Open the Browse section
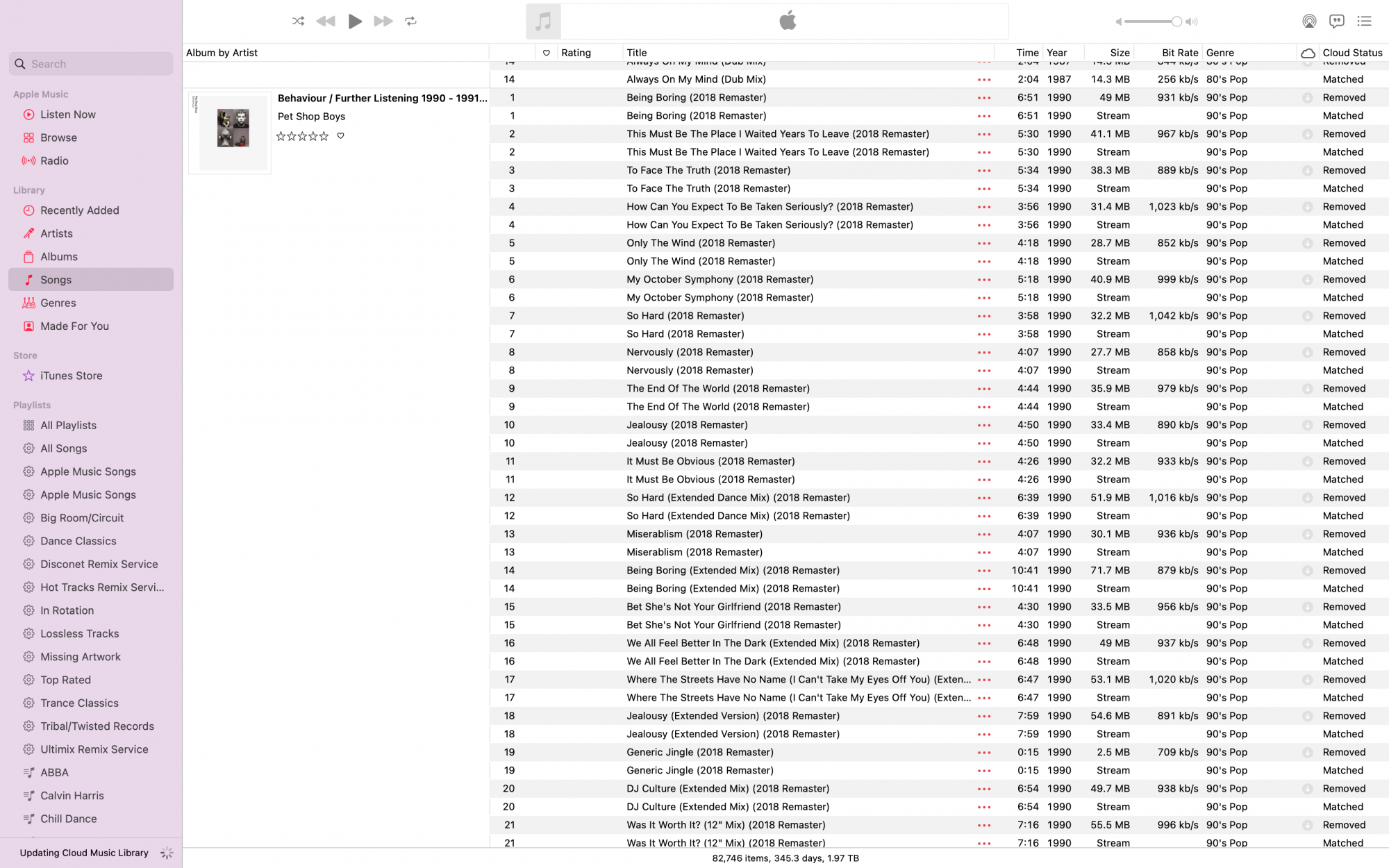Viewport: 1389px width, 868px height. click(58, 137)
